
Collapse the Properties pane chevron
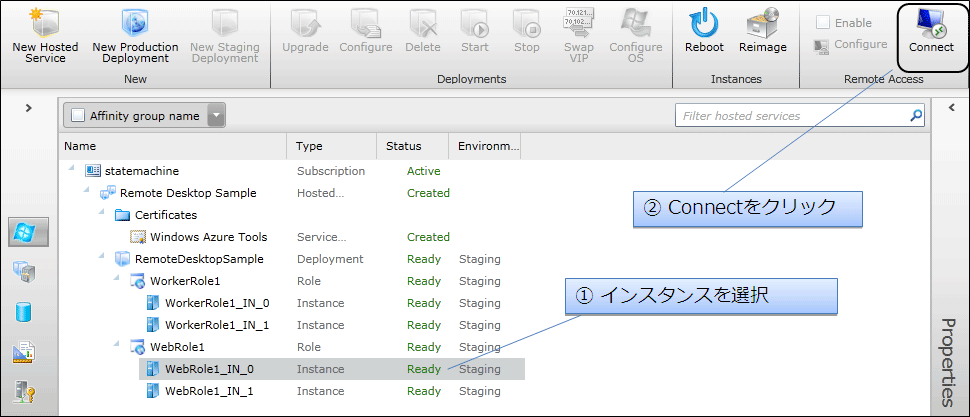(x=952, y=108)
